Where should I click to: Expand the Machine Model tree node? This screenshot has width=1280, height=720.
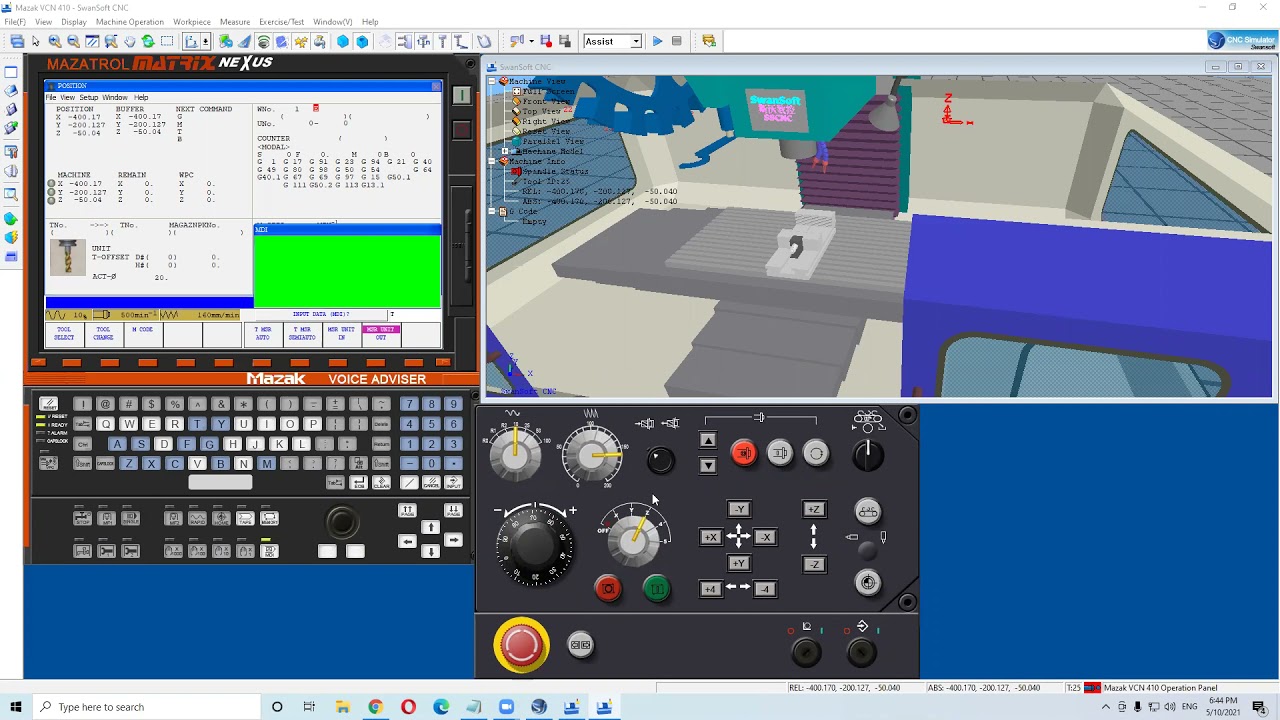(505, 151)
